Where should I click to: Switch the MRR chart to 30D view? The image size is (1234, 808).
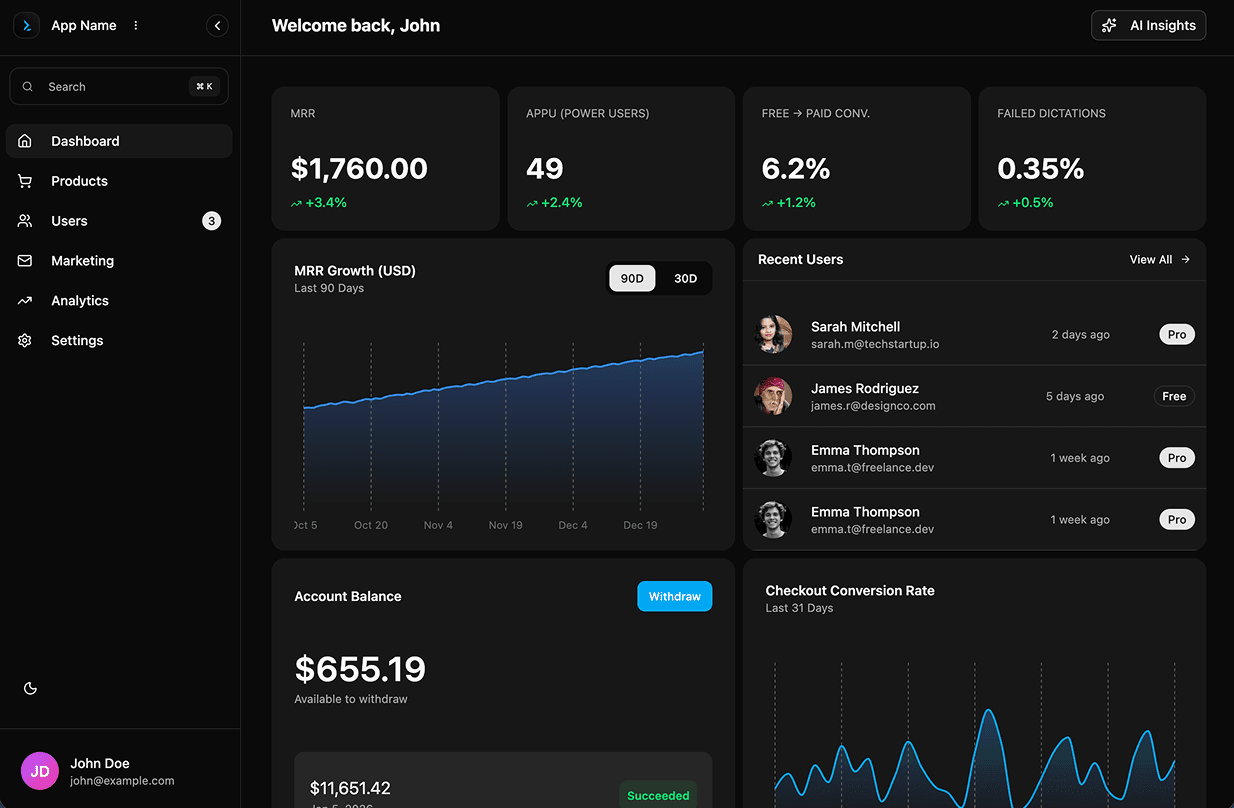click(x=685, y=278)
